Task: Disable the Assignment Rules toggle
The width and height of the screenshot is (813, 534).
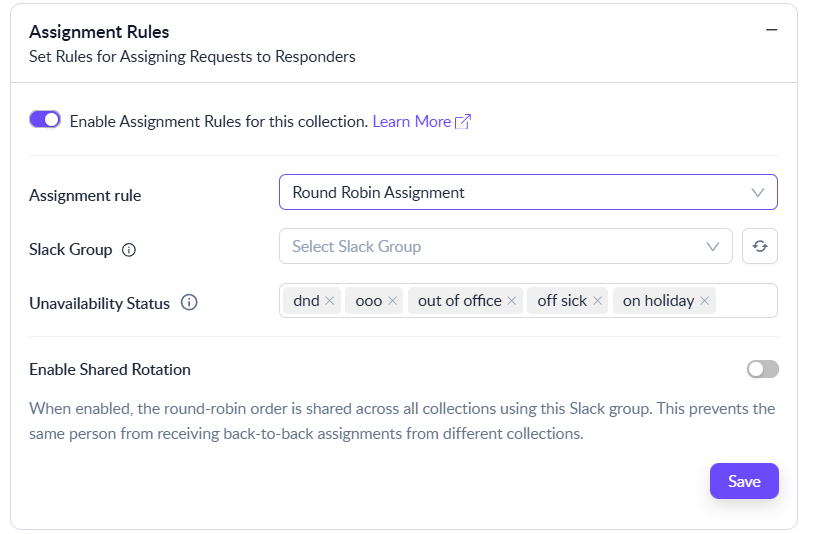Action: coord(45,120)
